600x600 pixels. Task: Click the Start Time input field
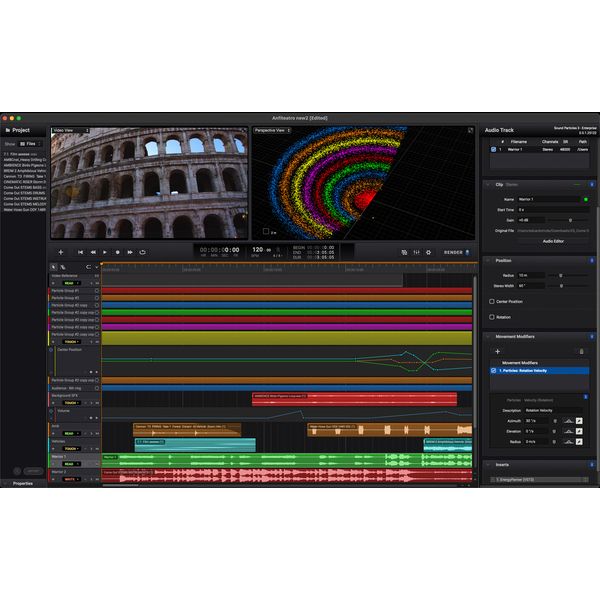point(553,210)
